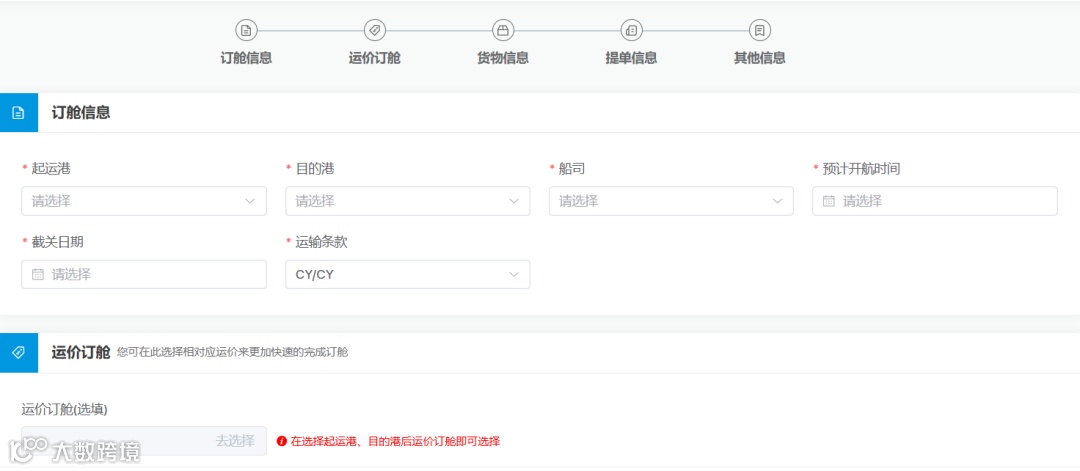Screen dimensions: 1080x471
Task: Click the 去选择 button
Action: click(235, 441)
